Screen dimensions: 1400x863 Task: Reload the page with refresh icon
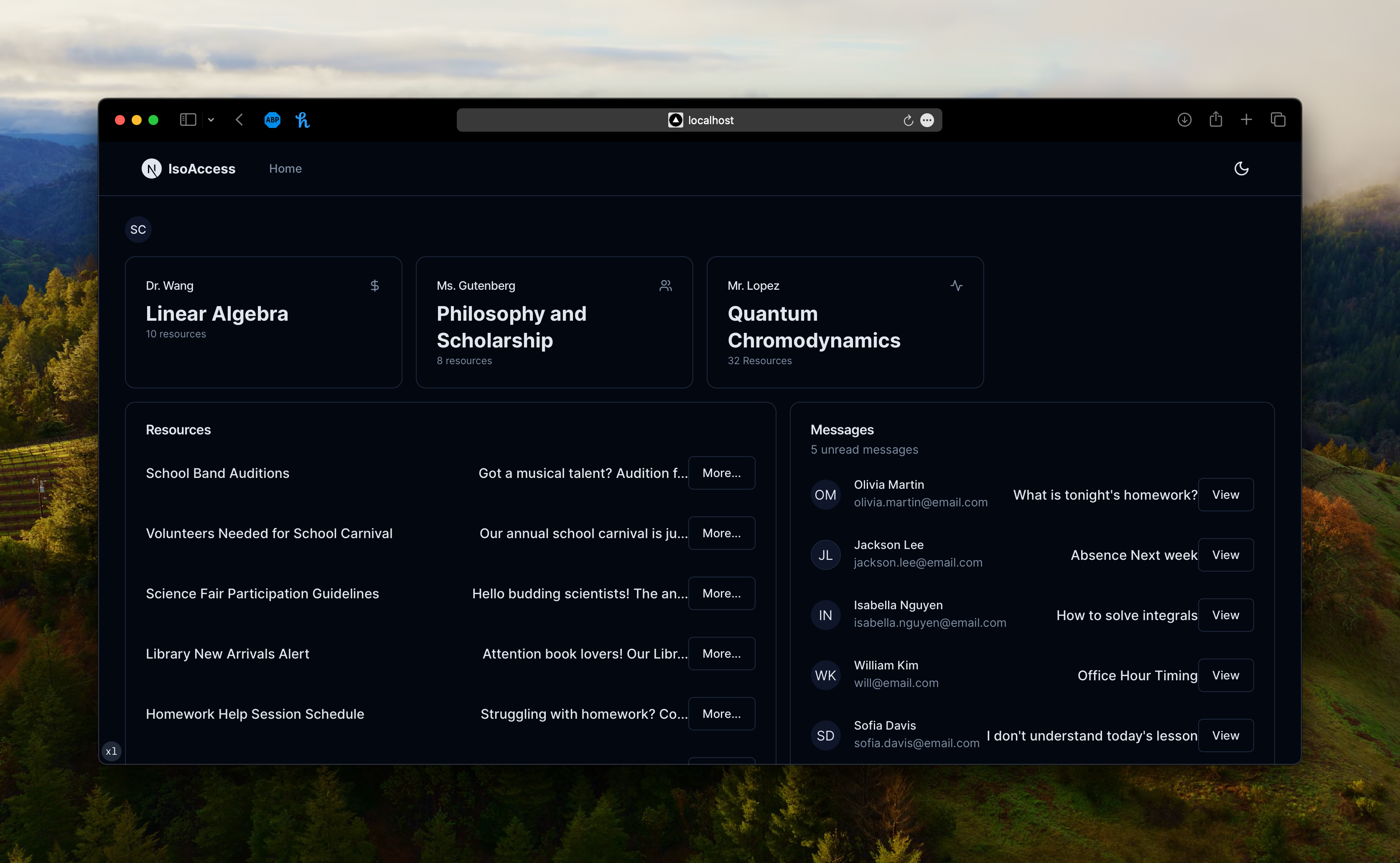[908, 120]
